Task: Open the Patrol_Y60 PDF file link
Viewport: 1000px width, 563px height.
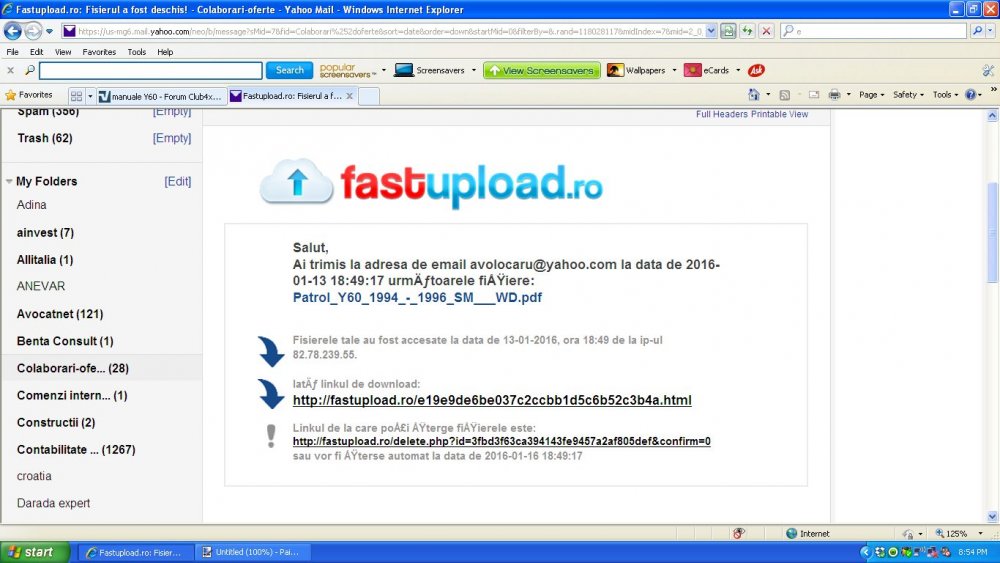Action: pyautogui.click(x=417, y=298)
